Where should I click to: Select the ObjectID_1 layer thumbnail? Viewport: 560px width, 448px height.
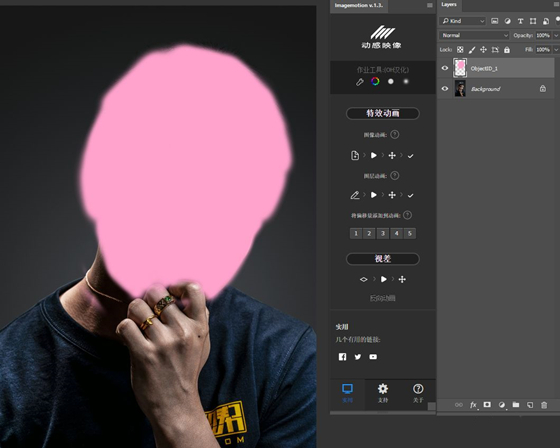click(x=460, y=68)
